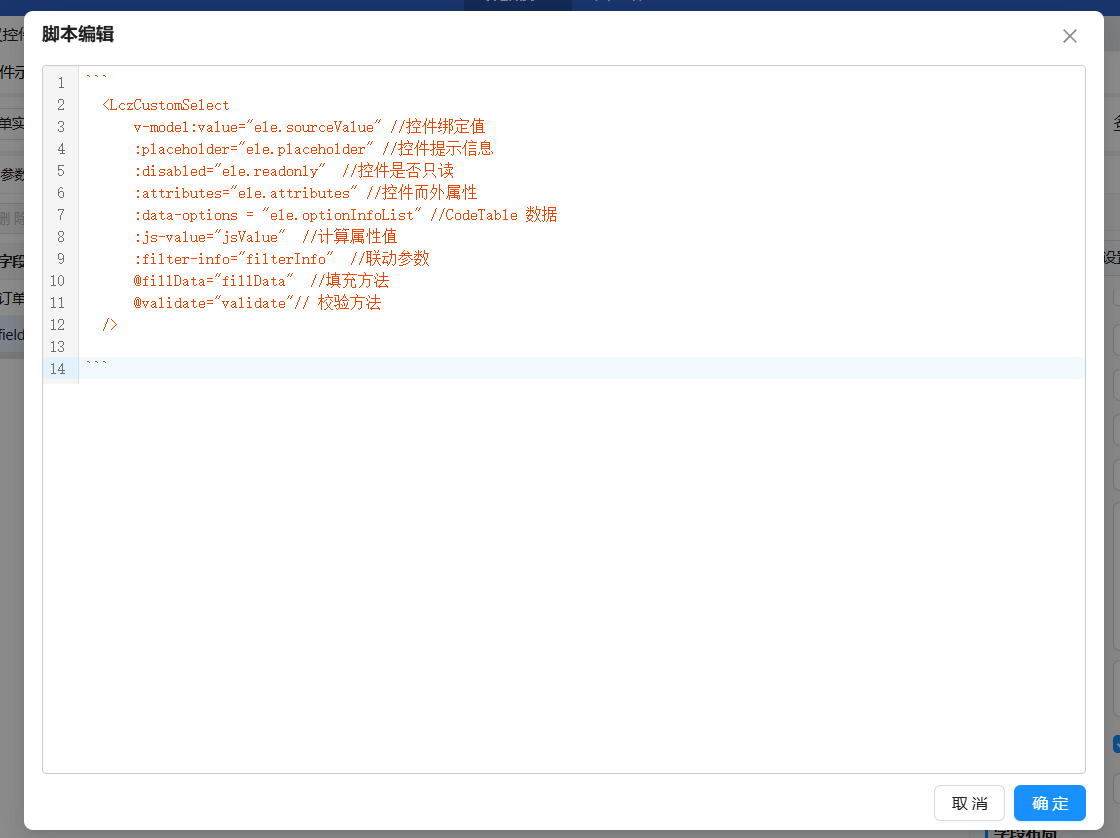Click the :placeholder="ele.placeholder" code line
1120x838 pixels.
pyautogui.click(x=313, y=149)
